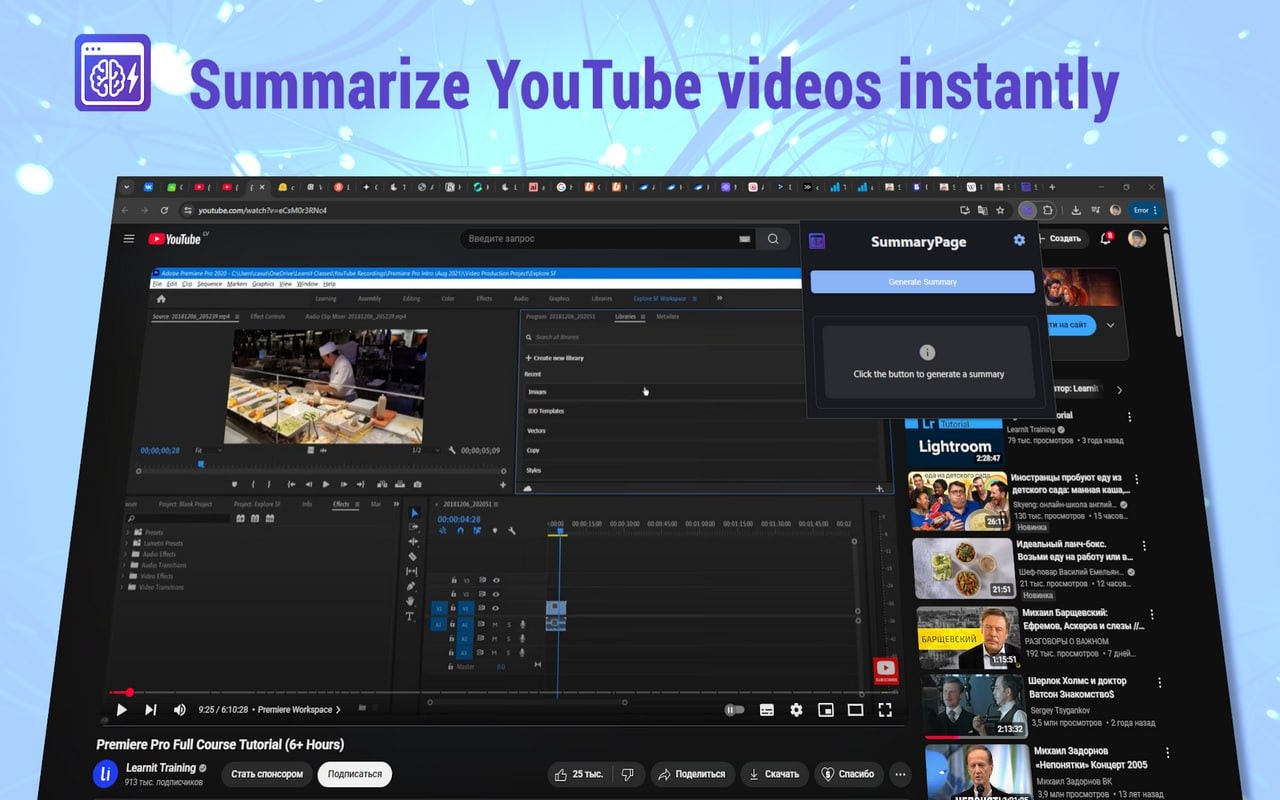Reload the page with the refresh icon
Image resolution: width=1280 pixels, height=800 pixels.
pos(163,210)
